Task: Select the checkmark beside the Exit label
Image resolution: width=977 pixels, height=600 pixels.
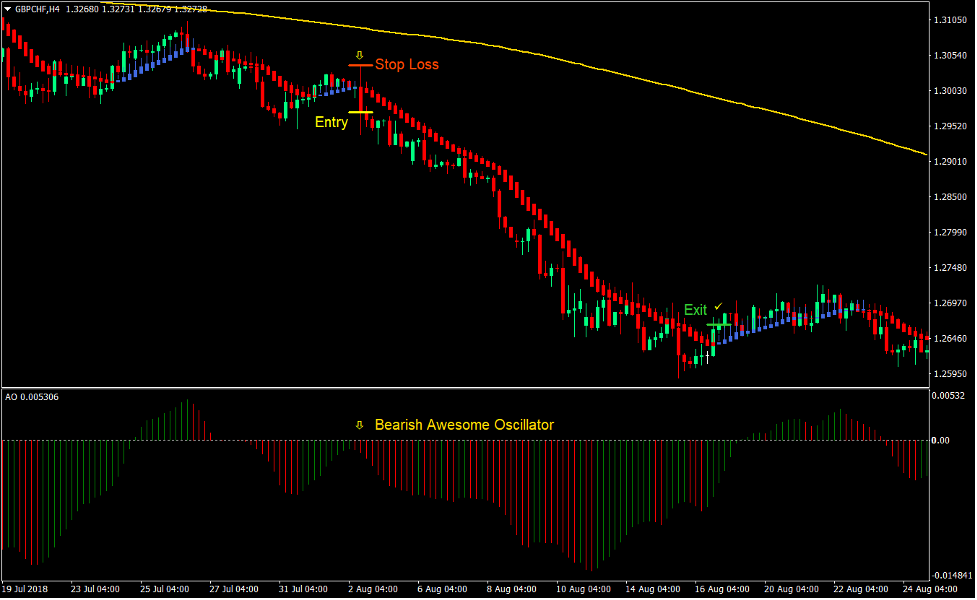Action: [x=718, y=307]
